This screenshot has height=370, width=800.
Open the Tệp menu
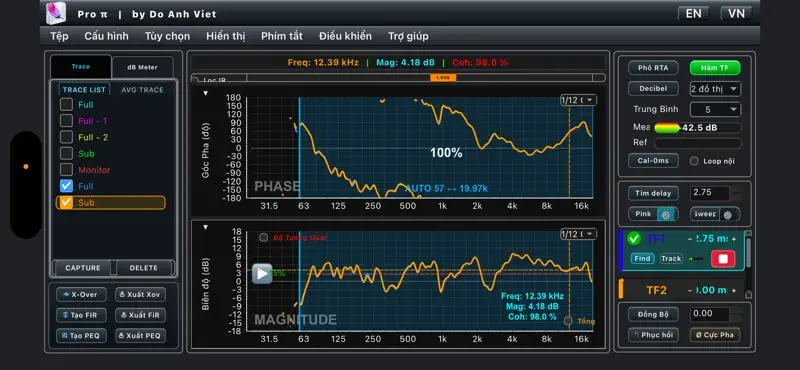click(x=59, y=36)
